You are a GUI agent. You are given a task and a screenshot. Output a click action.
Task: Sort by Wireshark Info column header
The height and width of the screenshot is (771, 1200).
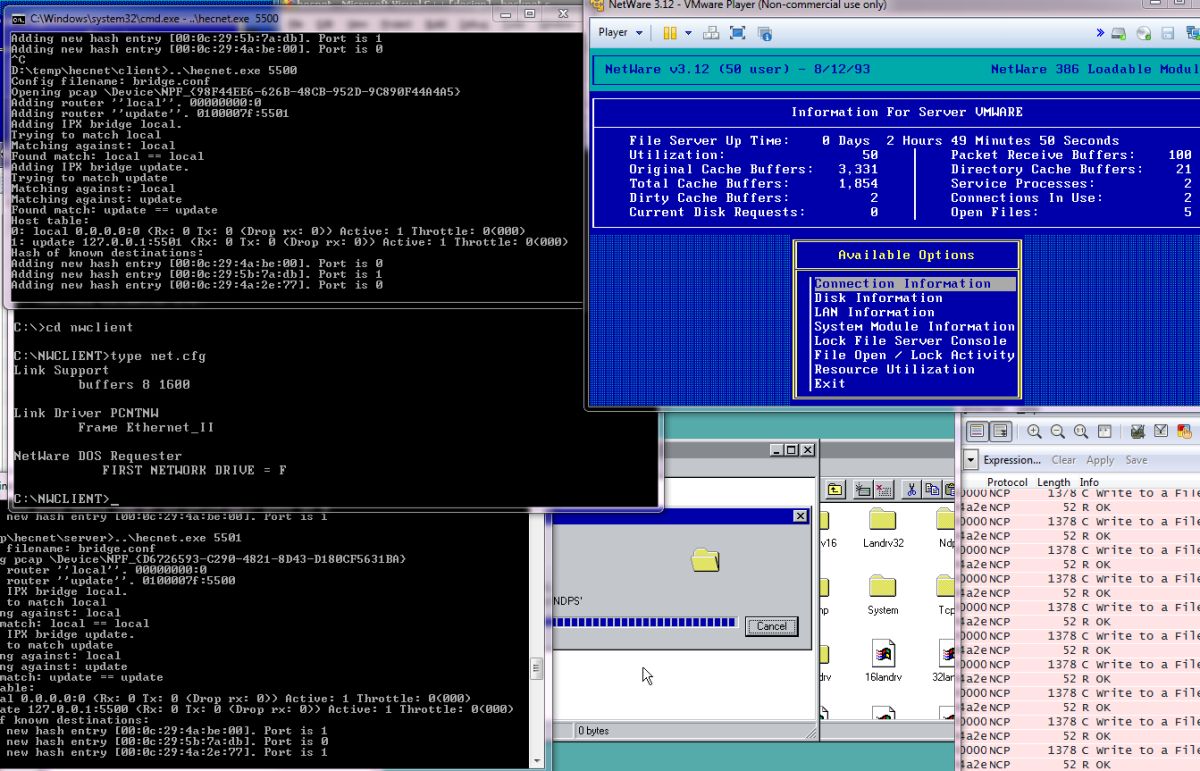coord(1089,482)
